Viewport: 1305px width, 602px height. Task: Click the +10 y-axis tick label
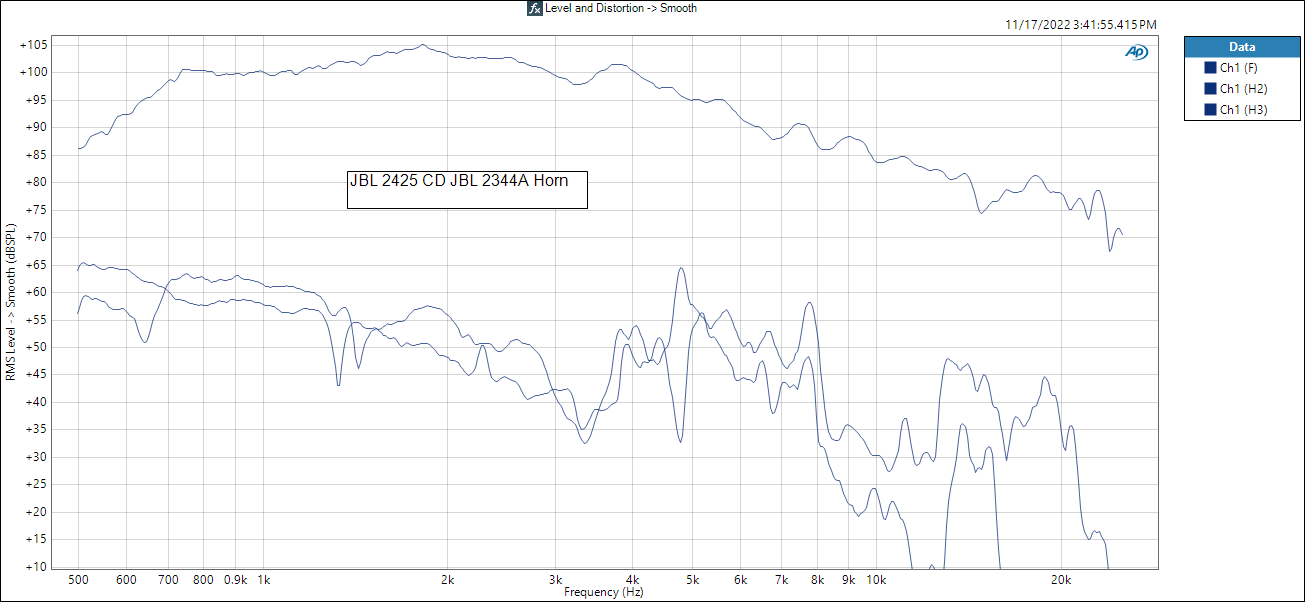(36, 567)
